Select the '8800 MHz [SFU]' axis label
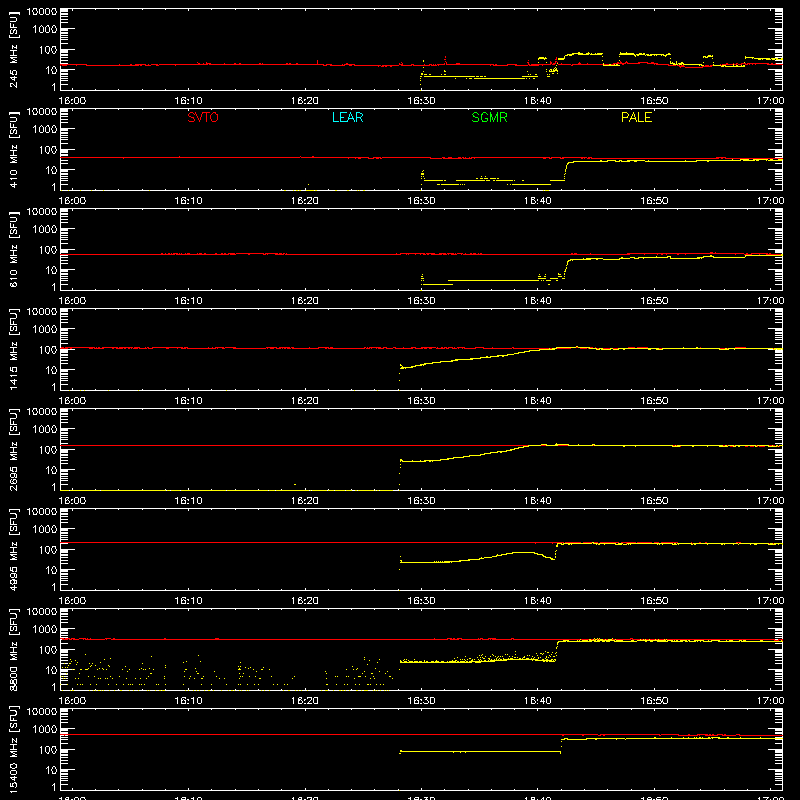Screen dimensions: 800x800 coord(13,649)
